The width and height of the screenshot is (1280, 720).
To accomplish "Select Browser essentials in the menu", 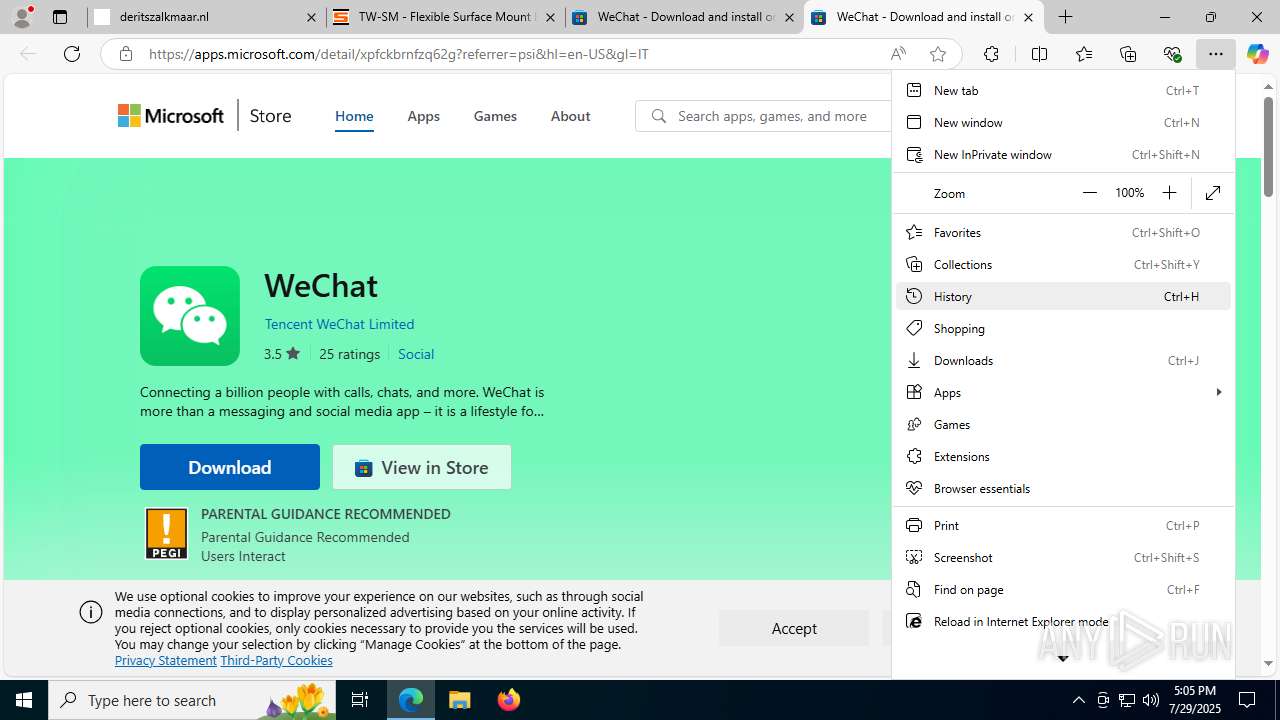I will point(1063,488).
